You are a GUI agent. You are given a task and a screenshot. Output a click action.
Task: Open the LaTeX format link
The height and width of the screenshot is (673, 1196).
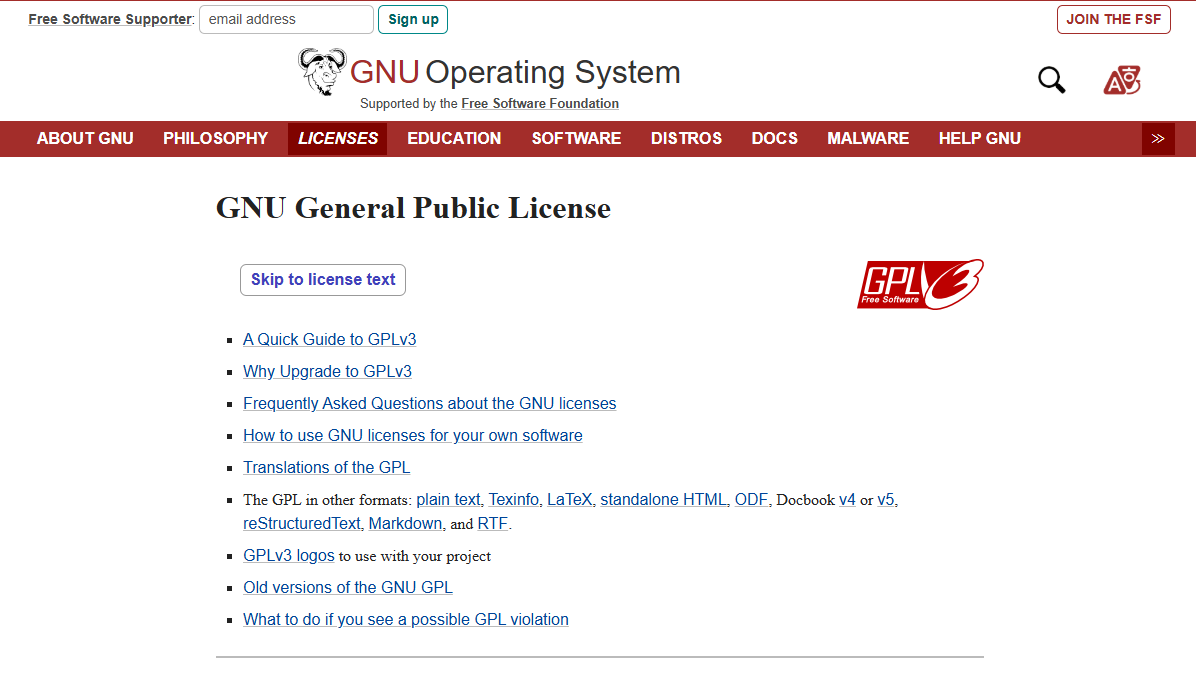click(x=570, y=500)
